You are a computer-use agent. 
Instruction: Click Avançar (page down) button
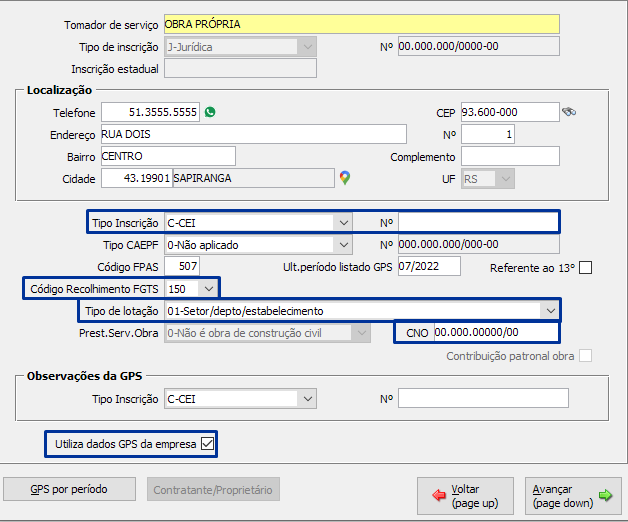tap(573, 496)
